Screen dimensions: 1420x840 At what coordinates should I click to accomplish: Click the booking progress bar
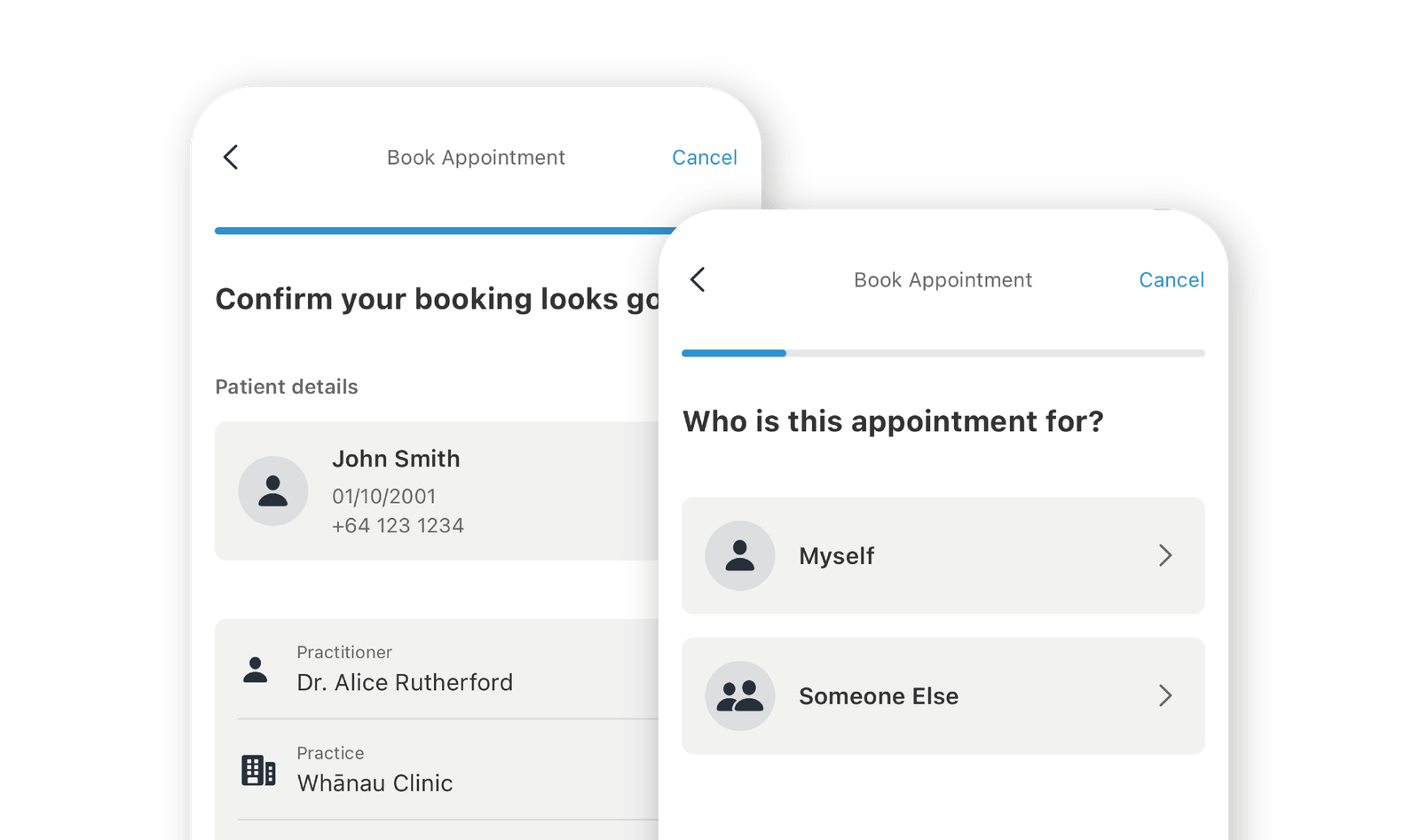pos(943,353)
